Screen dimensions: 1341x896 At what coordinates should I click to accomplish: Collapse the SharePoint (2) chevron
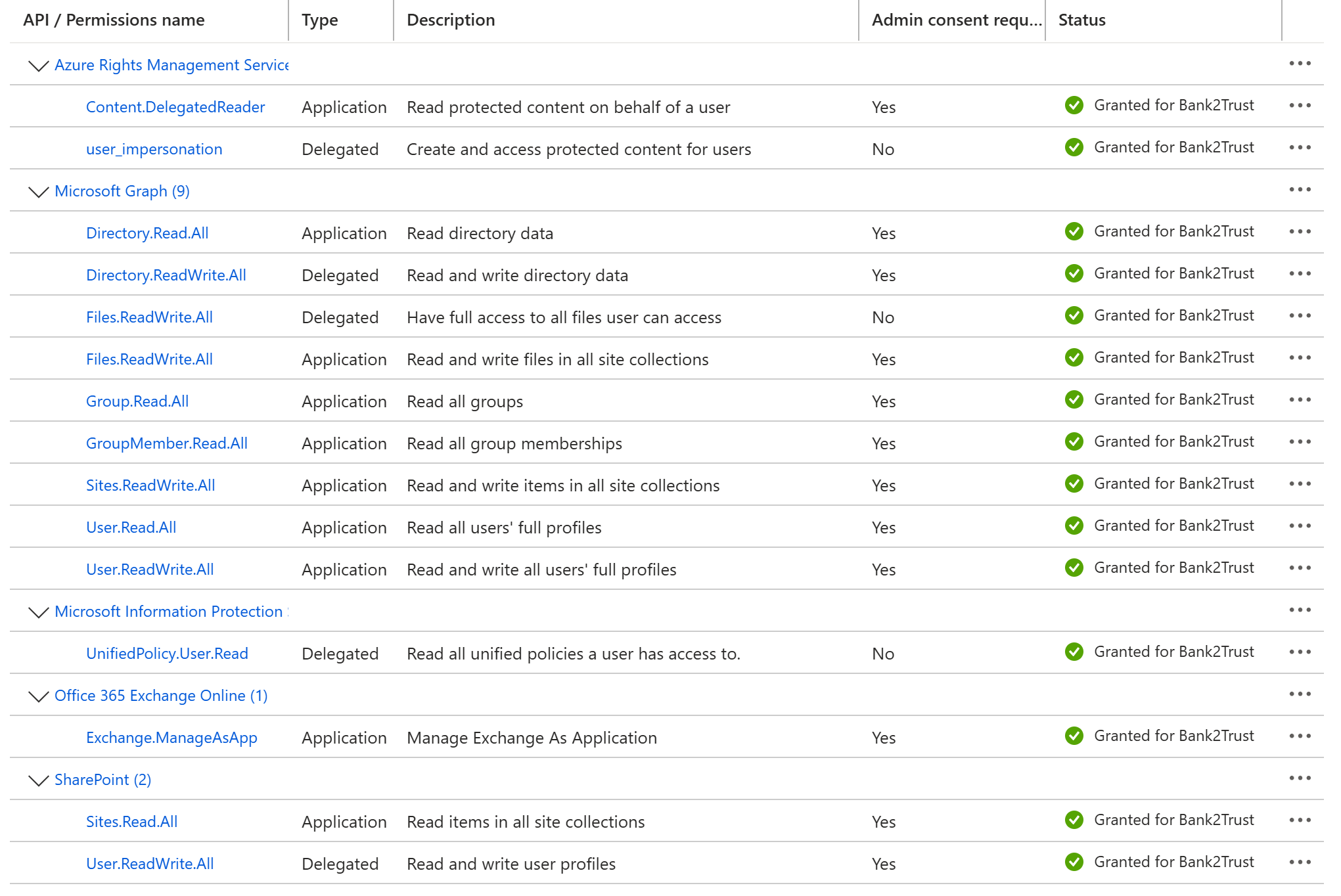39,780
